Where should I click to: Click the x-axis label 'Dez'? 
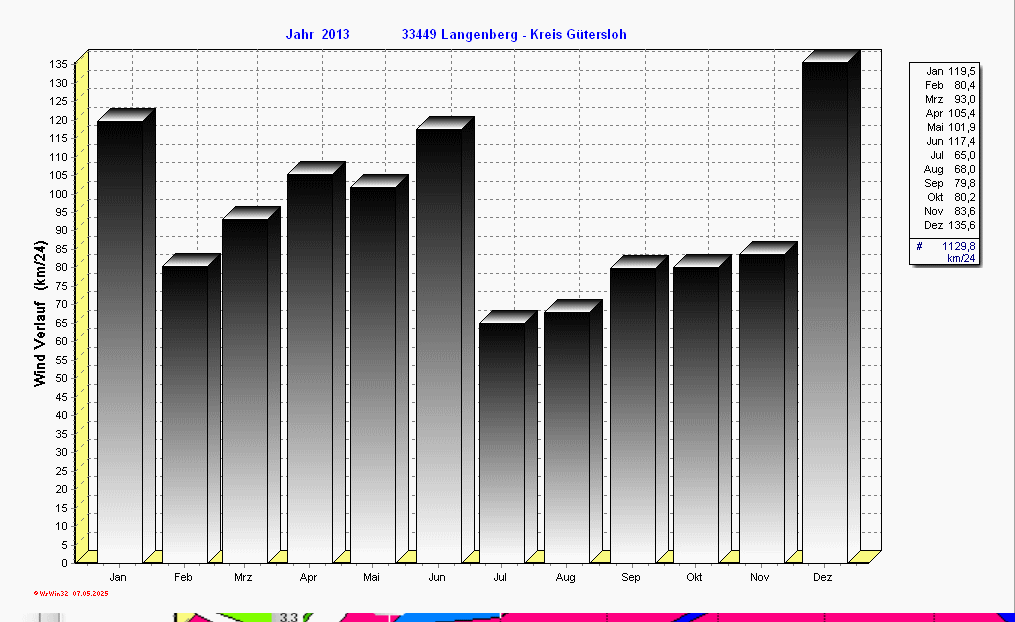(823, 577)
